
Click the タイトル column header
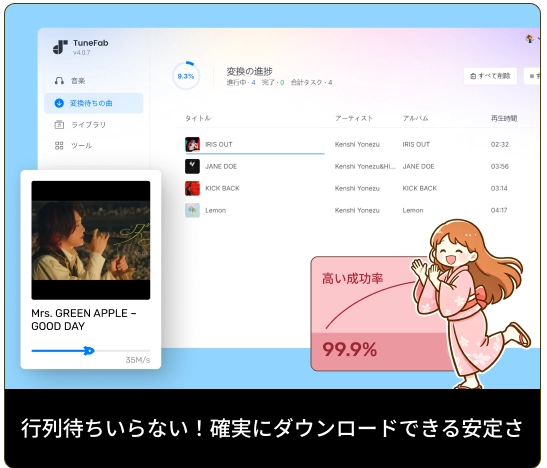198,118
